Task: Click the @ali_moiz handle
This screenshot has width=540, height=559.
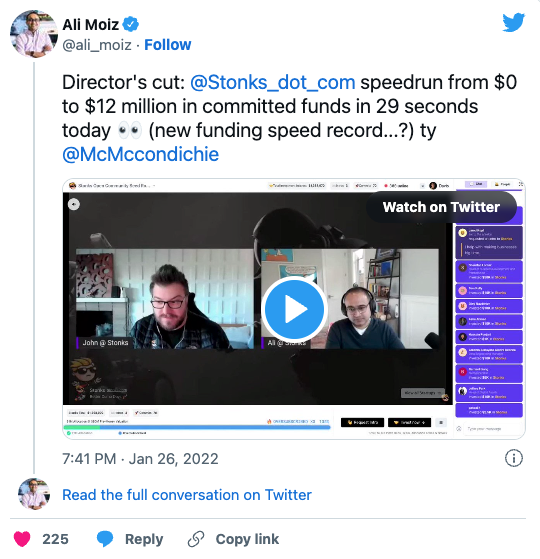Action: point(97,45)
